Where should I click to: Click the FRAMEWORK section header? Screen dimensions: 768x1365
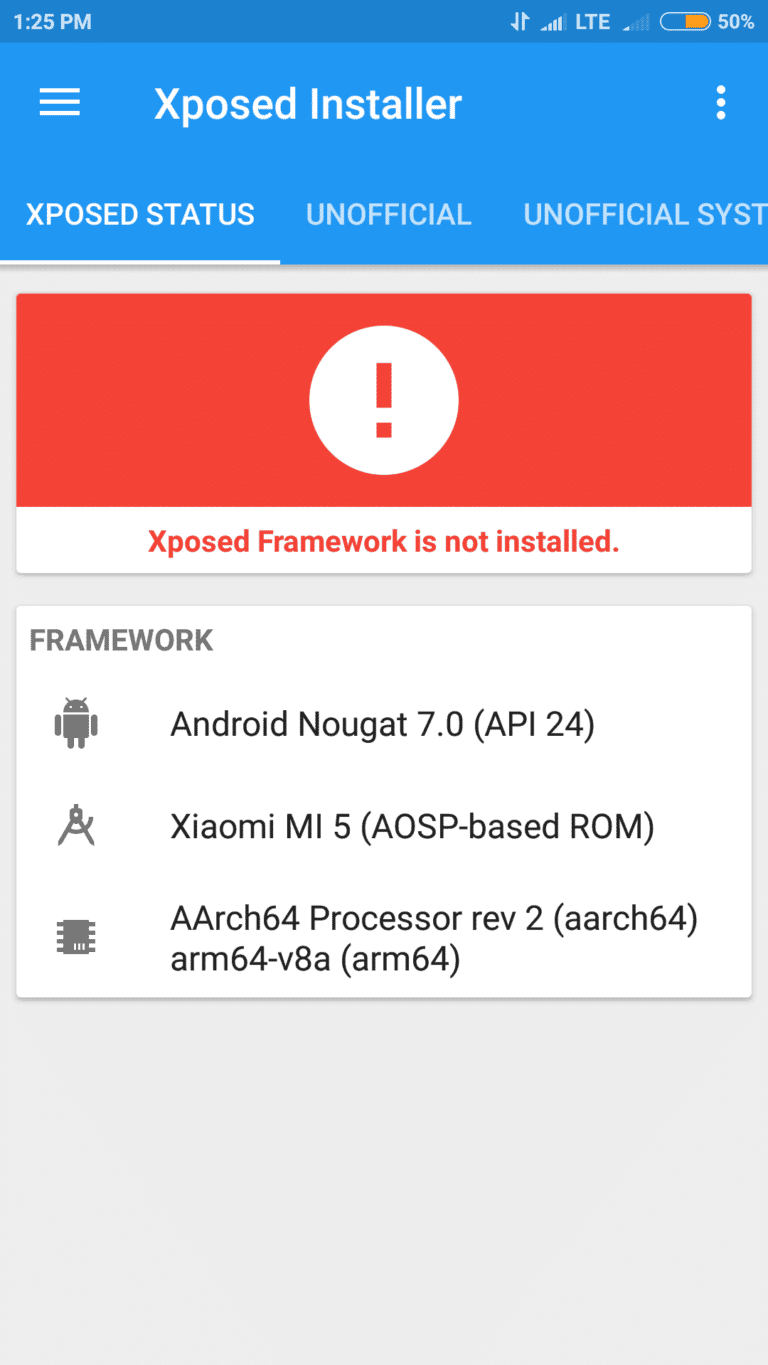point(121,639)
